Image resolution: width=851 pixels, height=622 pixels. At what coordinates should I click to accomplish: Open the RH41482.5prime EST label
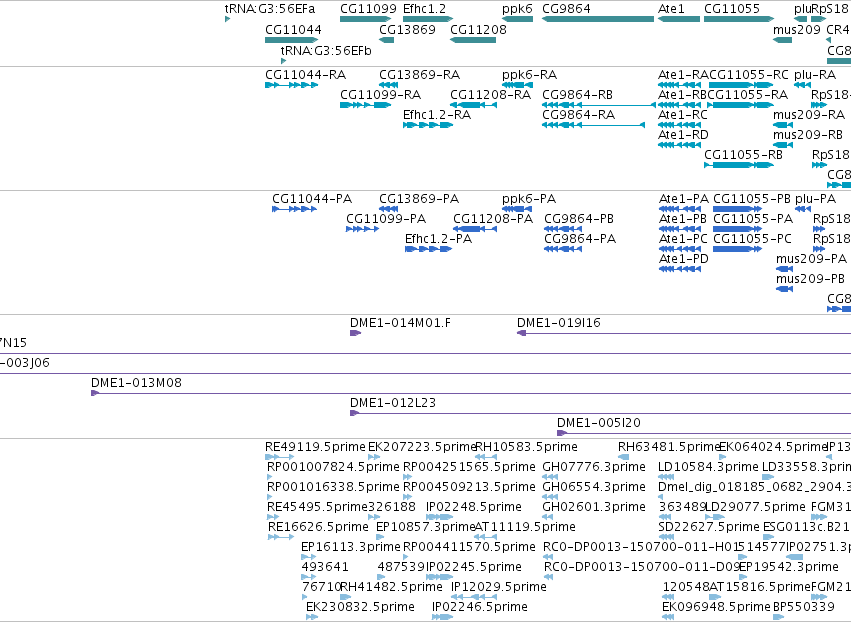[391, 587]
